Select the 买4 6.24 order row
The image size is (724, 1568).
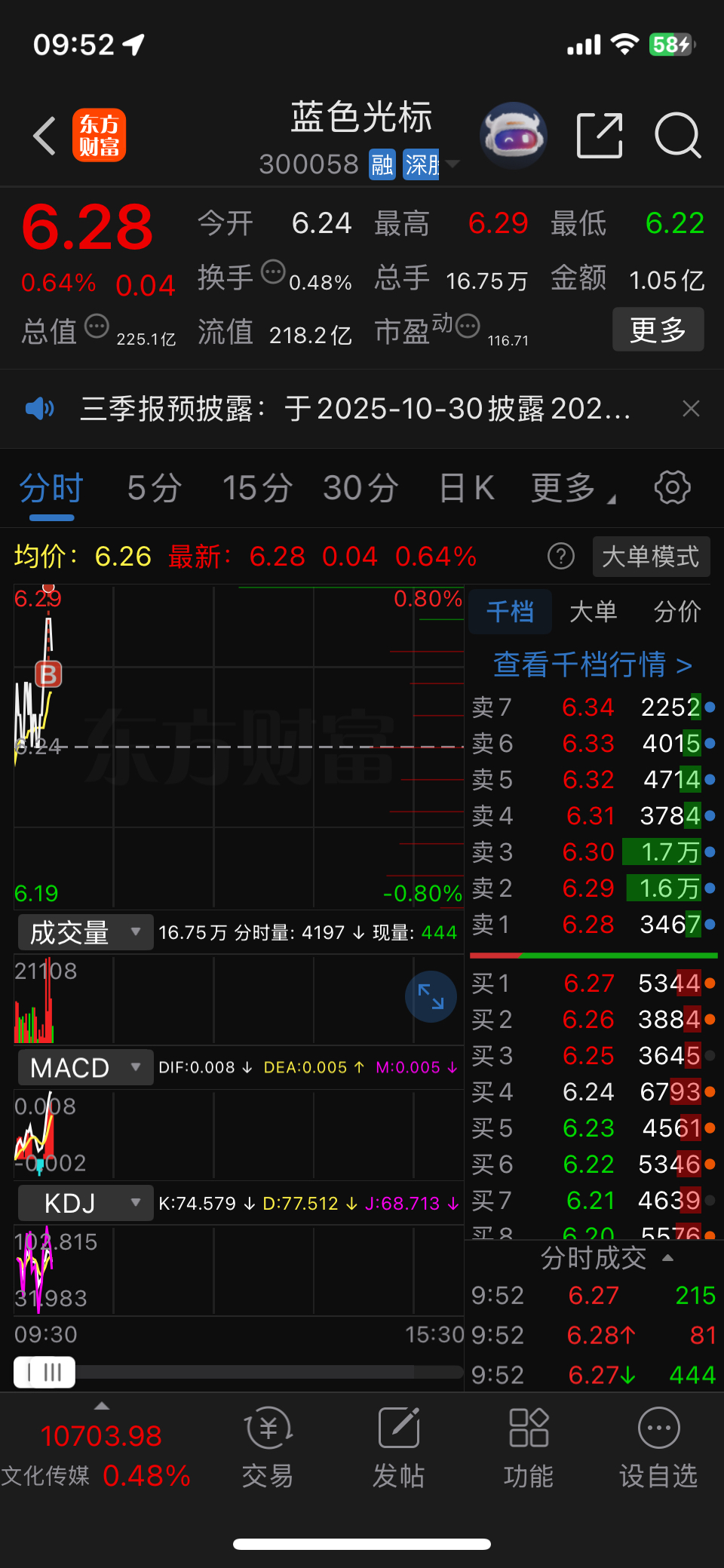(x=594, y=1091)
